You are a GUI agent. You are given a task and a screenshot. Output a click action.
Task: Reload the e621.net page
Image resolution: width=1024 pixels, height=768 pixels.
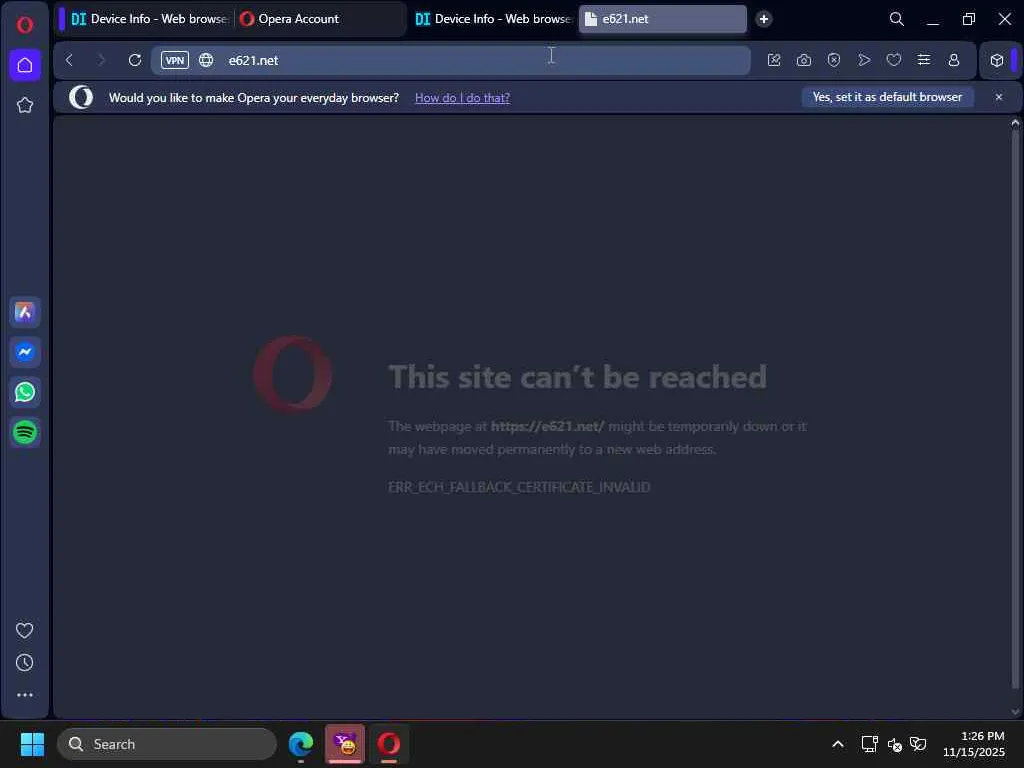(x=135, y=60)
